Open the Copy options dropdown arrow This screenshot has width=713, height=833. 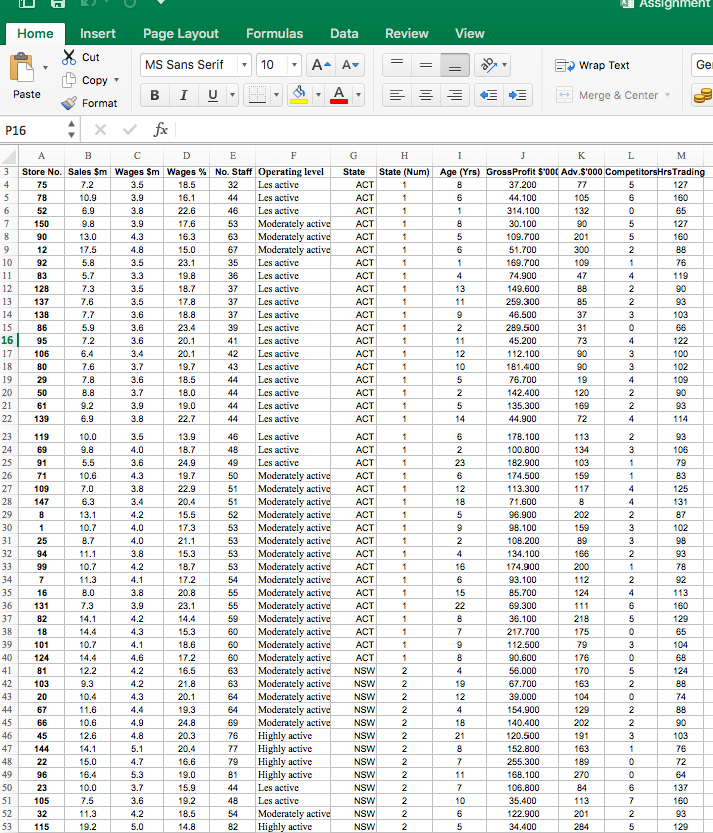(x=116, y=80)
